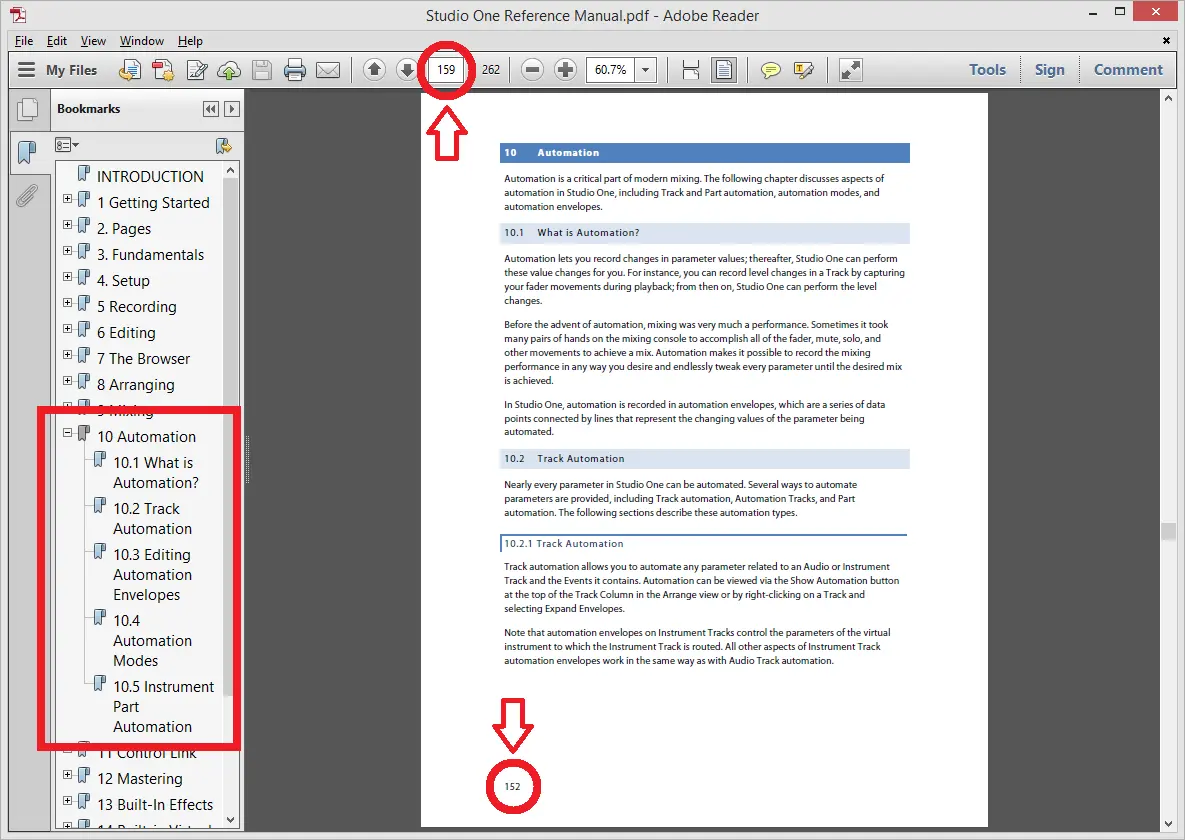Open the Window menu

(x=141, y=41)
